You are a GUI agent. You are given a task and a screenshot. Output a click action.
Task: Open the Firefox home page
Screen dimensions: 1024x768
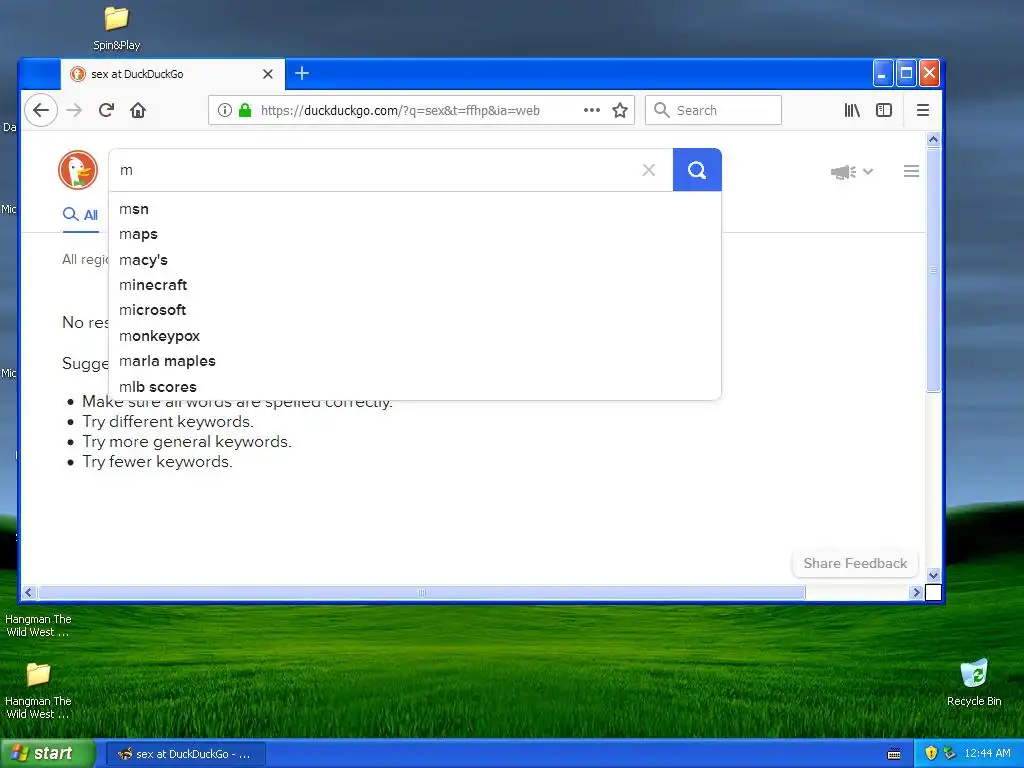(138, 110)
